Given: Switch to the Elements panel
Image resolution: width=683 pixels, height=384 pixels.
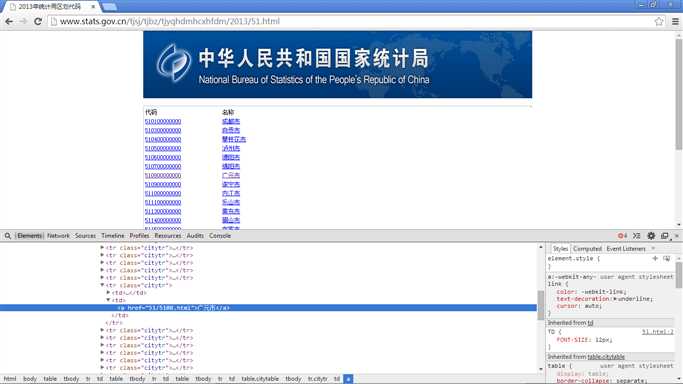Looking at the screenshot, I should [x=30, y=236].
